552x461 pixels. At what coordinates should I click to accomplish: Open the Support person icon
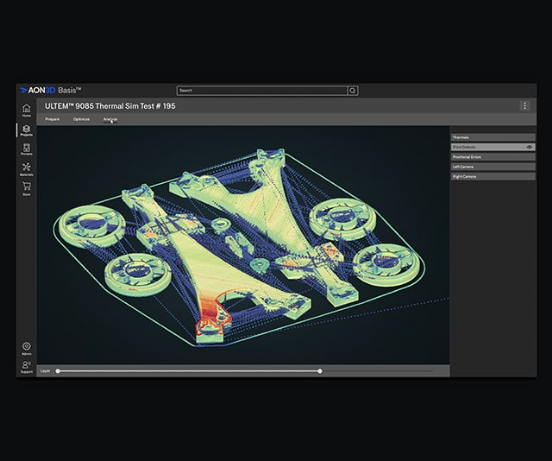pos(26,366)
